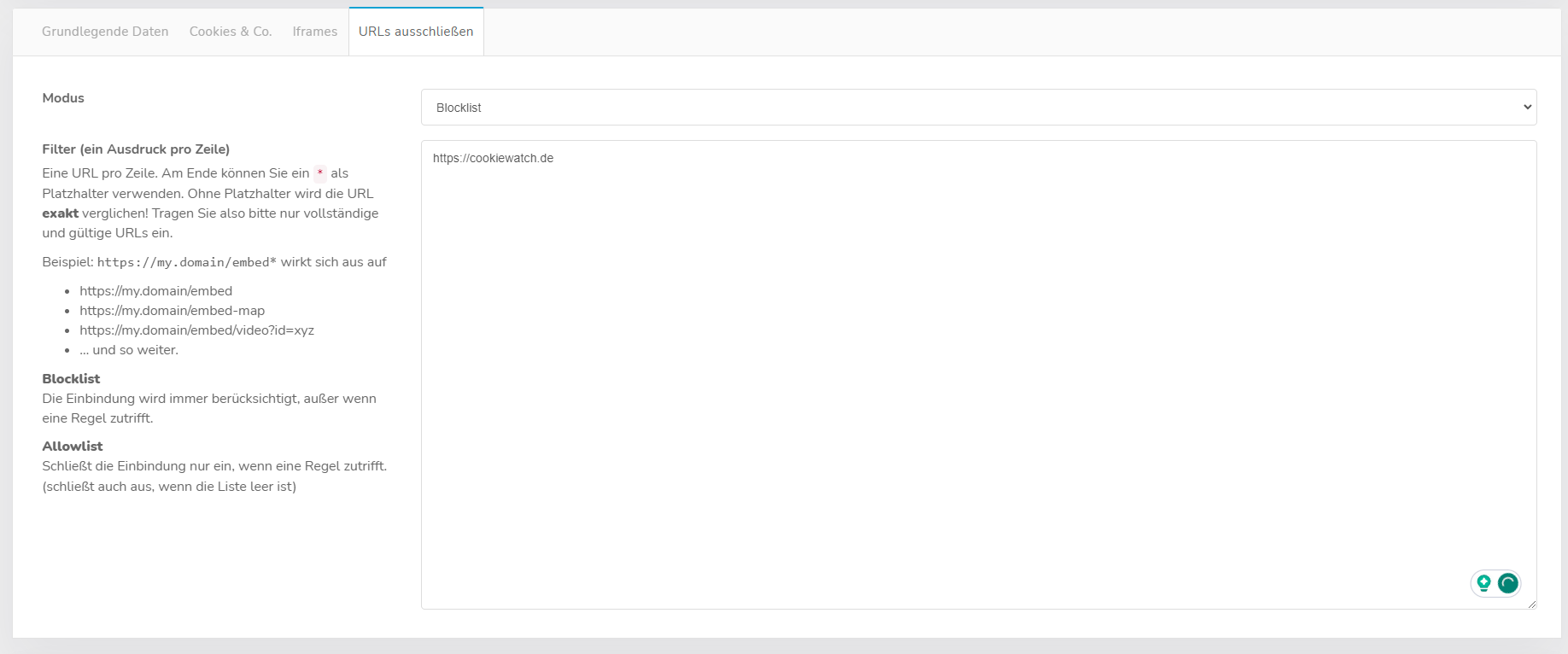This screenshot has height=654, width=1568.
Task: Click the Allowlist heading in the help text
Action: [73, 446]
